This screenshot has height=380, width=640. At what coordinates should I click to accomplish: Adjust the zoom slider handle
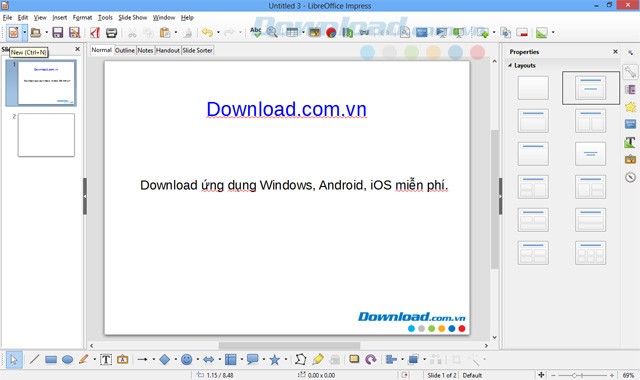pos(574,375)
